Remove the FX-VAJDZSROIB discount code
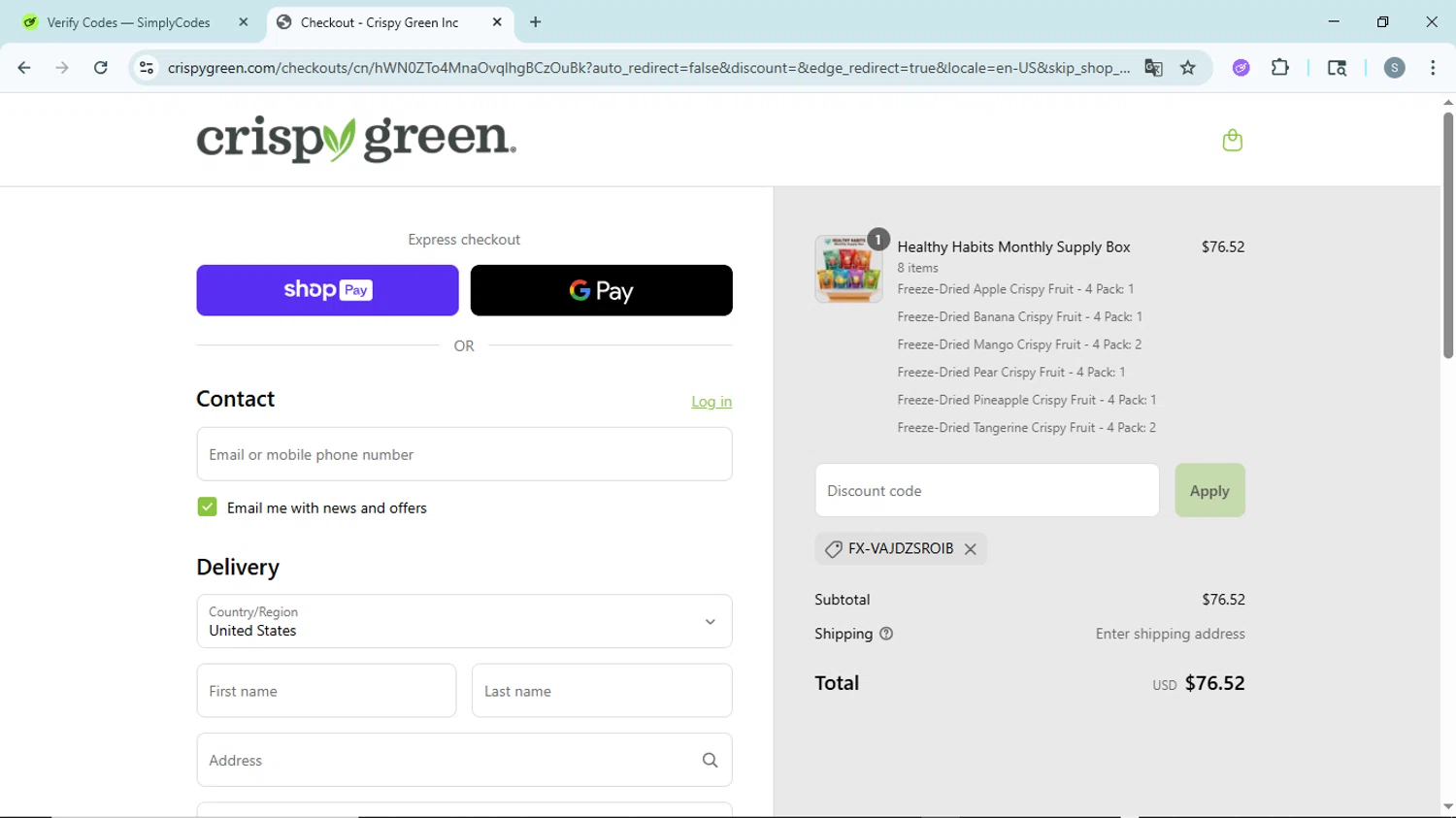 pyautogui.click(x=970, y=549)
